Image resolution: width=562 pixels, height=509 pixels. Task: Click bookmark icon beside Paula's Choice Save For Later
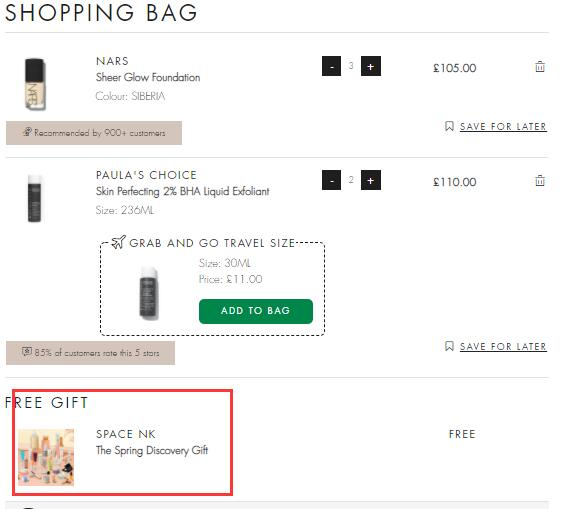tap(449, 346)
